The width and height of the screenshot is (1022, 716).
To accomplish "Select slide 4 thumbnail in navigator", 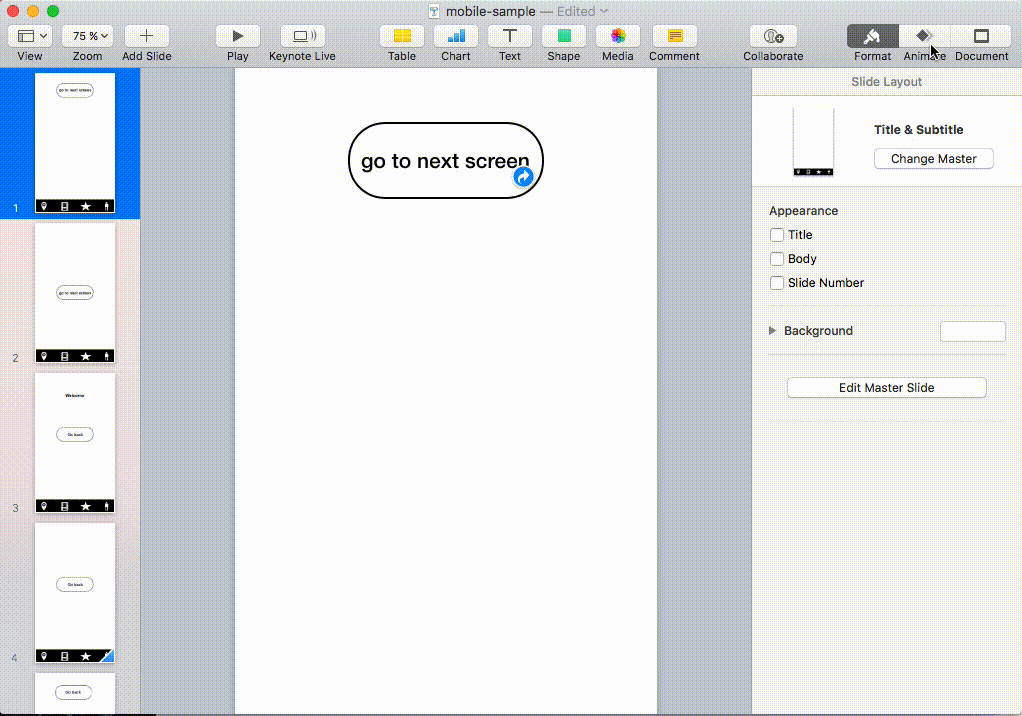I will [x=75, y=593].
